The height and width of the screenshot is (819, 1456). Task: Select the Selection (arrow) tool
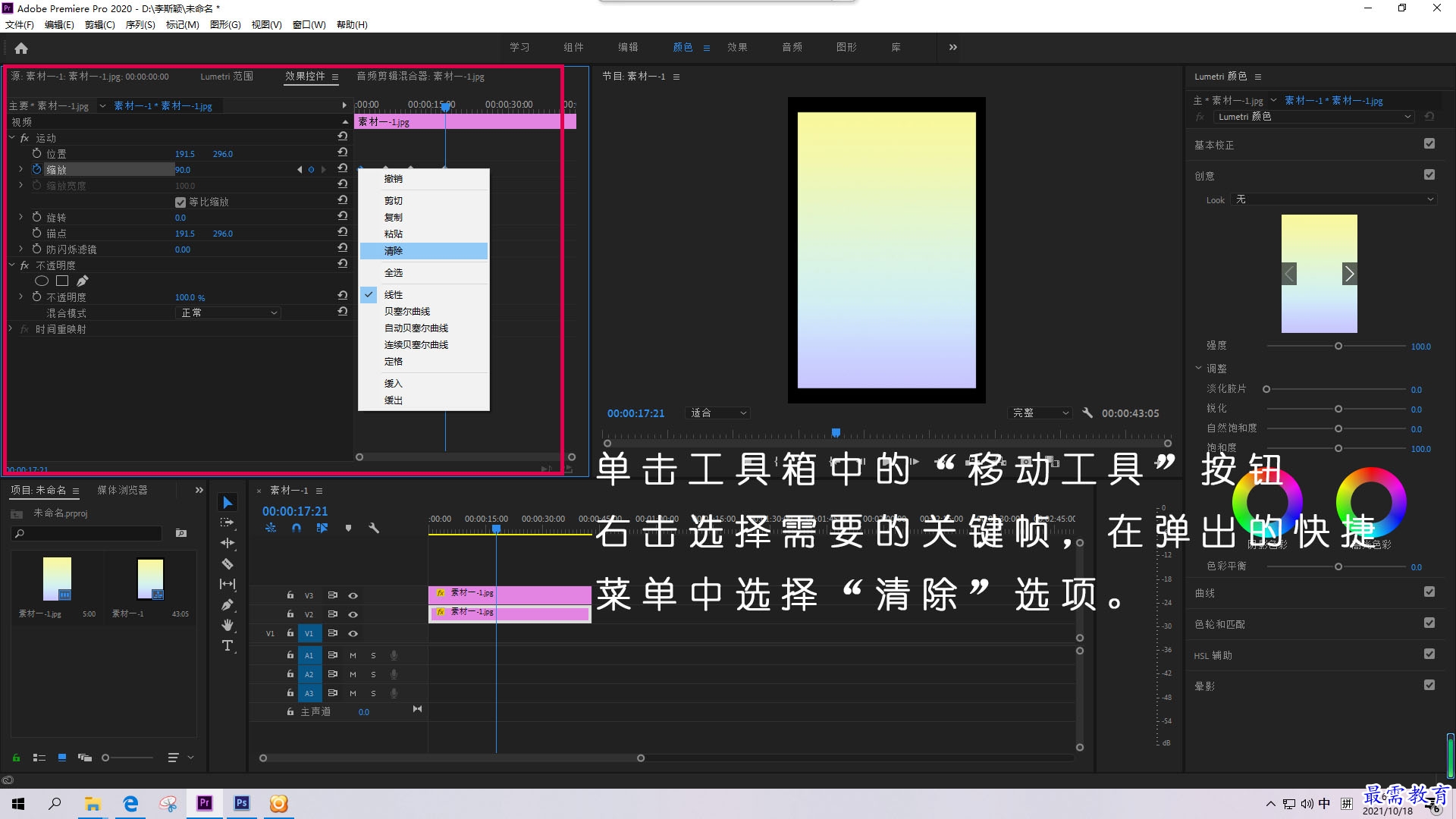pyautogui.click(x=227, y=502)
